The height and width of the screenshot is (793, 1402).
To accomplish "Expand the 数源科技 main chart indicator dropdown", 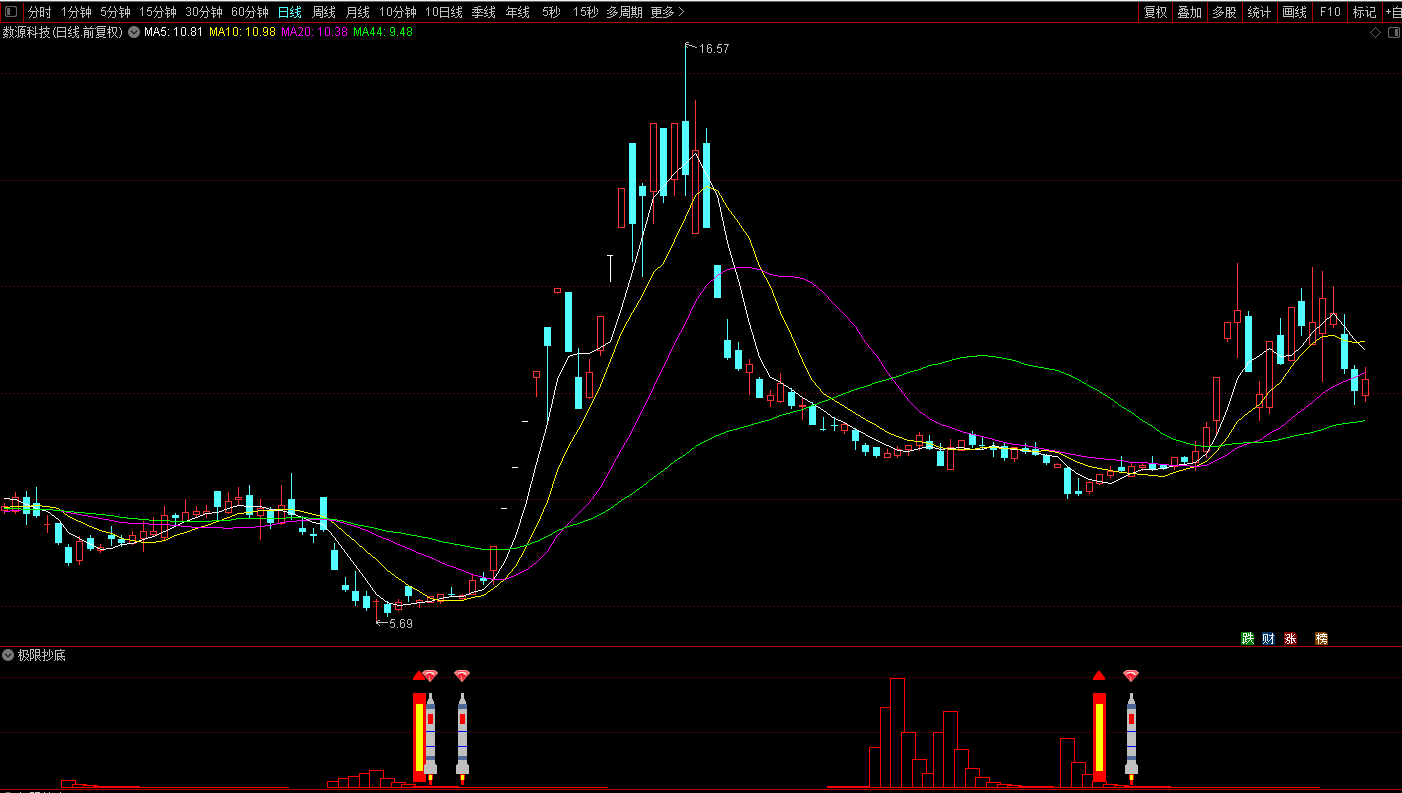I will 133,32.
